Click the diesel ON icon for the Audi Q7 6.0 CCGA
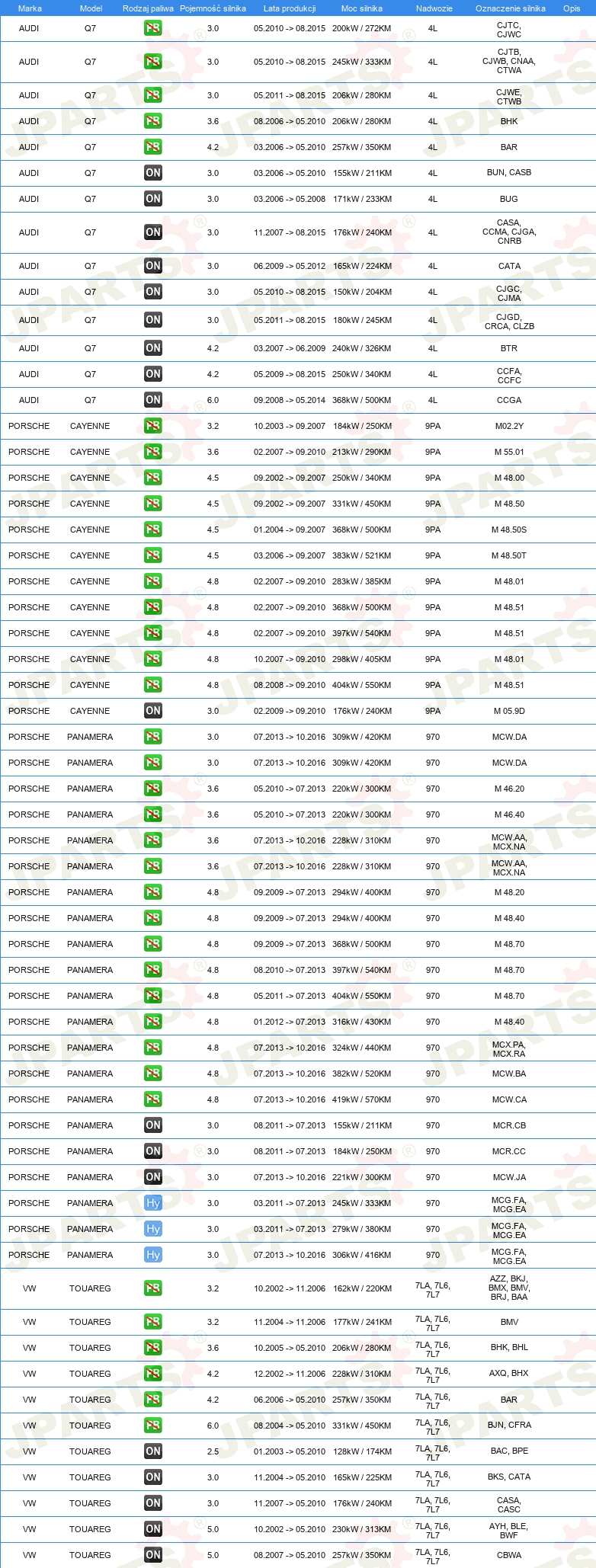 (153, 401)
